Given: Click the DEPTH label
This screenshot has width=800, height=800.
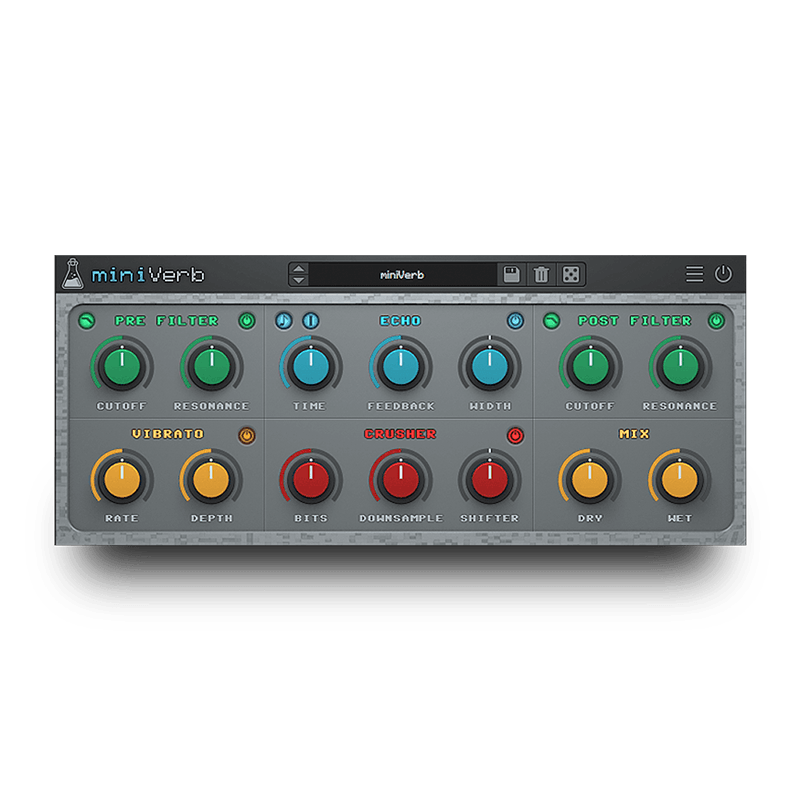Looking at the screenshot, I should click(212, 518).
